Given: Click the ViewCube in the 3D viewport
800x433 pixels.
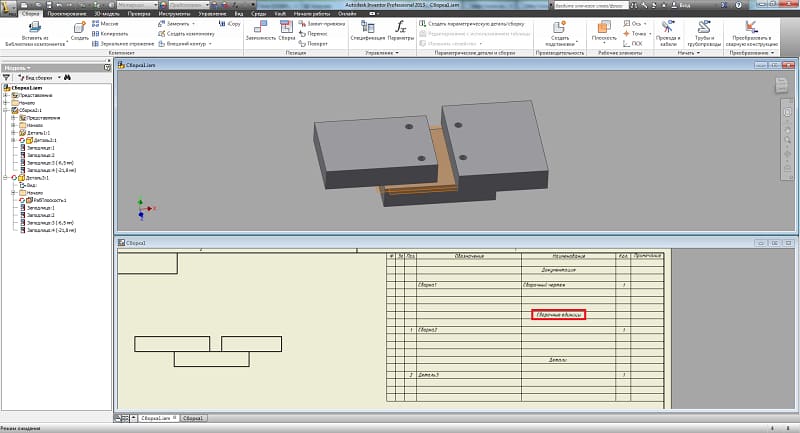Looking at the screenshot, I should point(781,85).
